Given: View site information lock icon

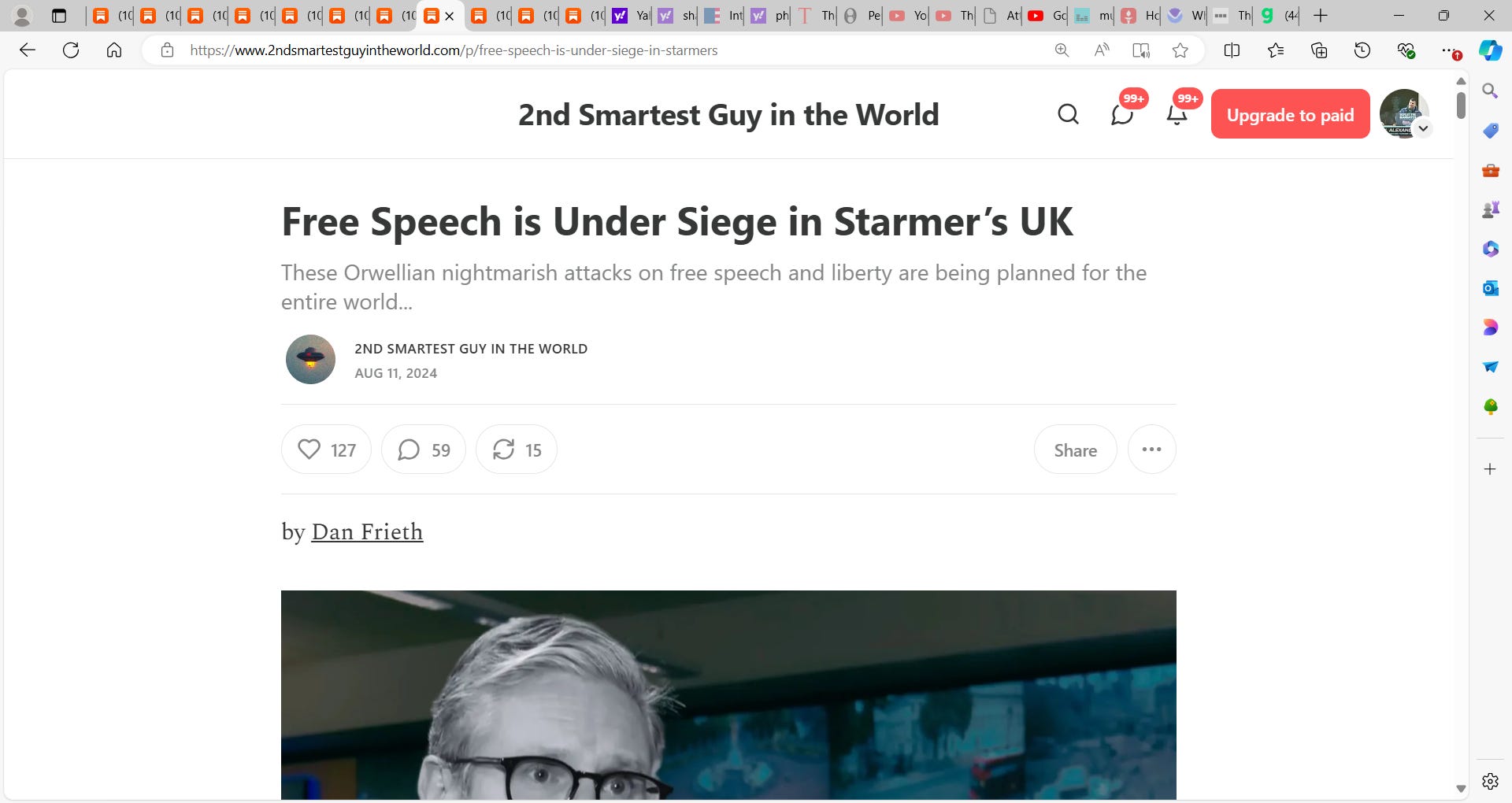Looking at the screenshot, I should coord(167,50).
